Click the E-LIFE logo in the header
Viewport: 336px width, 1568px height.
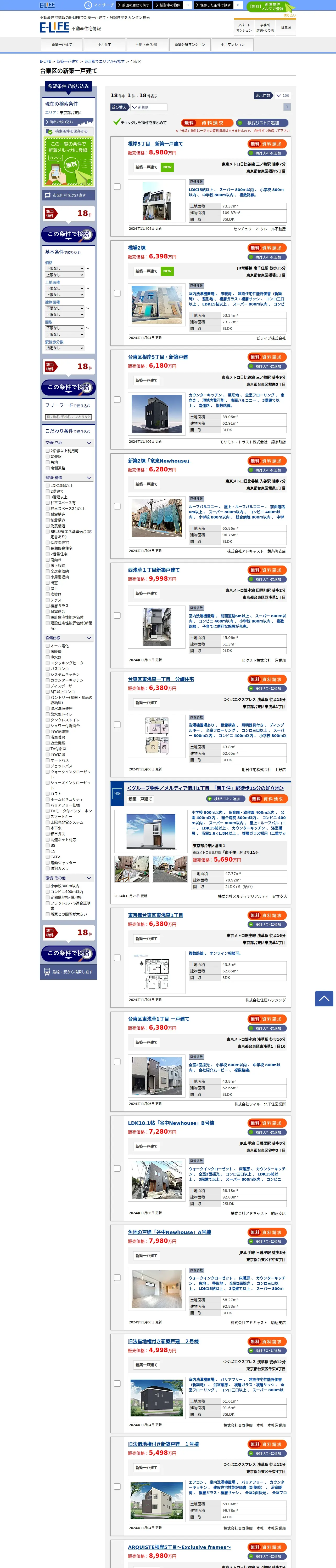(54, 27)
